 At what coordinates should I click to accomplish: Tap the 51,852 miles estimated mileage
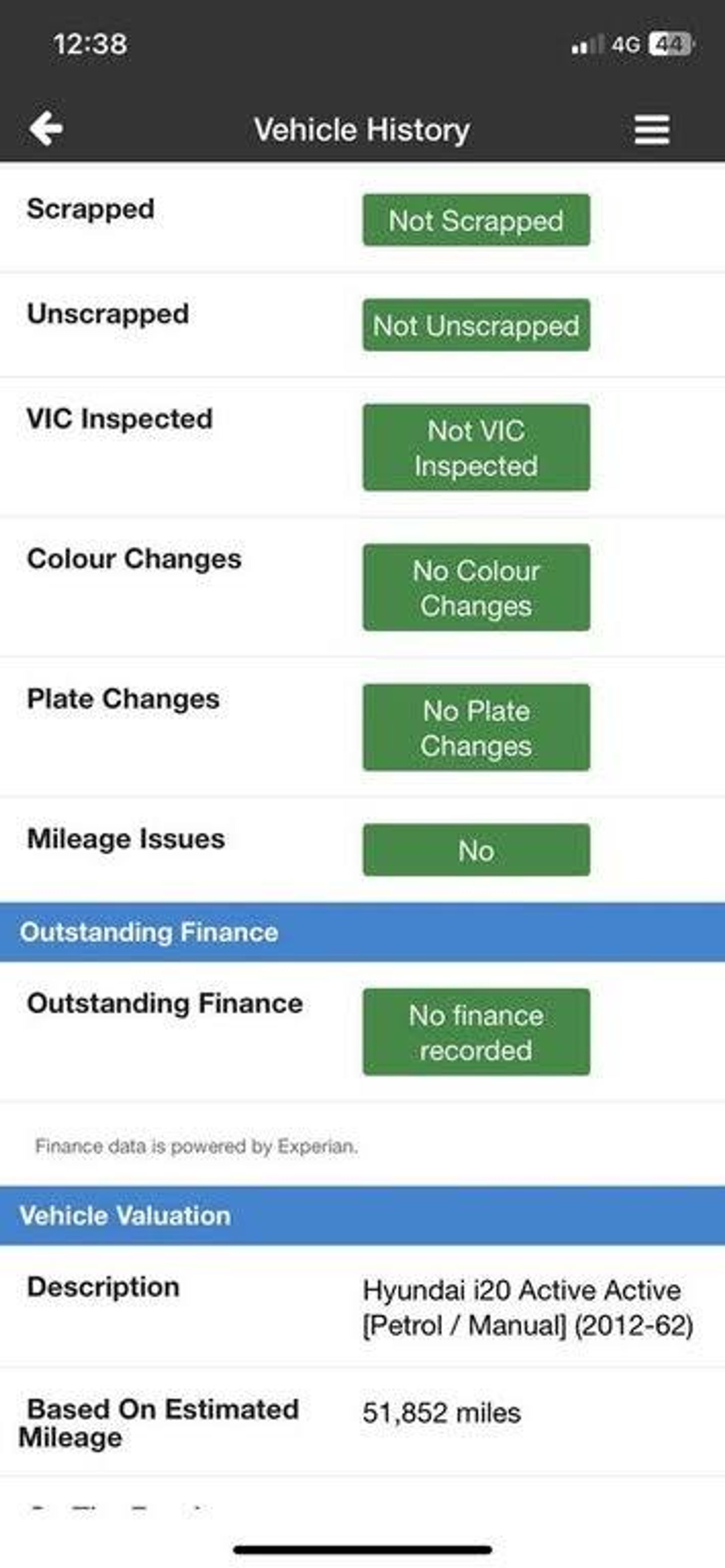click(x=442, y=1413)
